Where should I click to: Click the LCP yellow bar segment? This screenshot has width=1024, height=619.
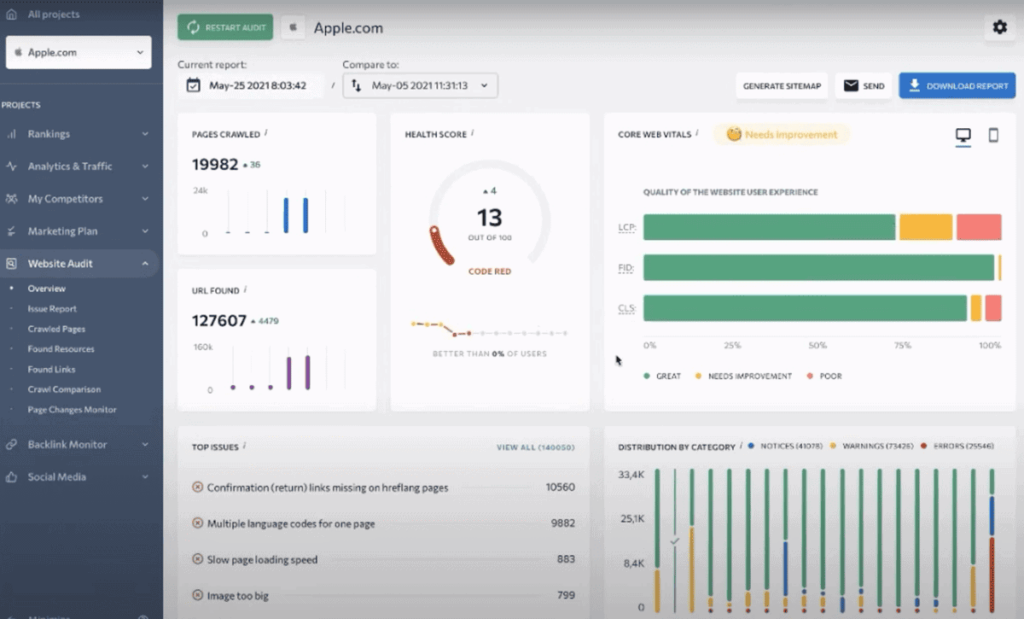925,227
